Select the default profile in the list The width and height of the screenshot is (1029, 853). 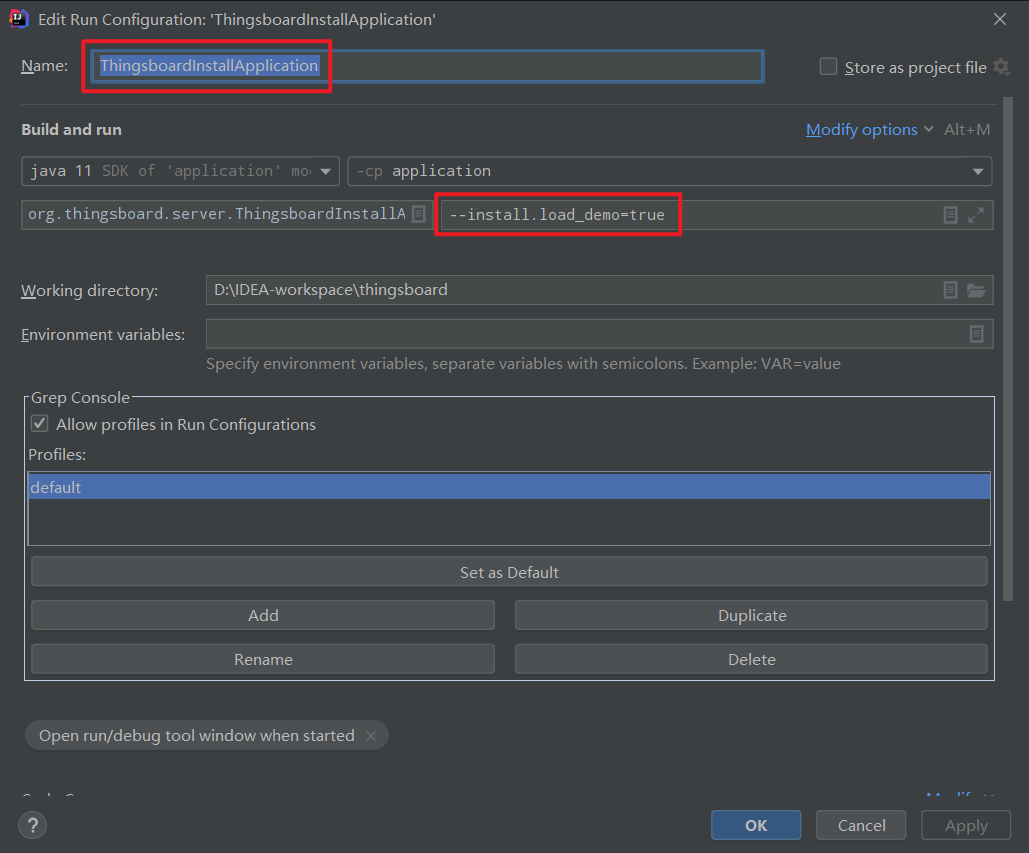(300, 487)
